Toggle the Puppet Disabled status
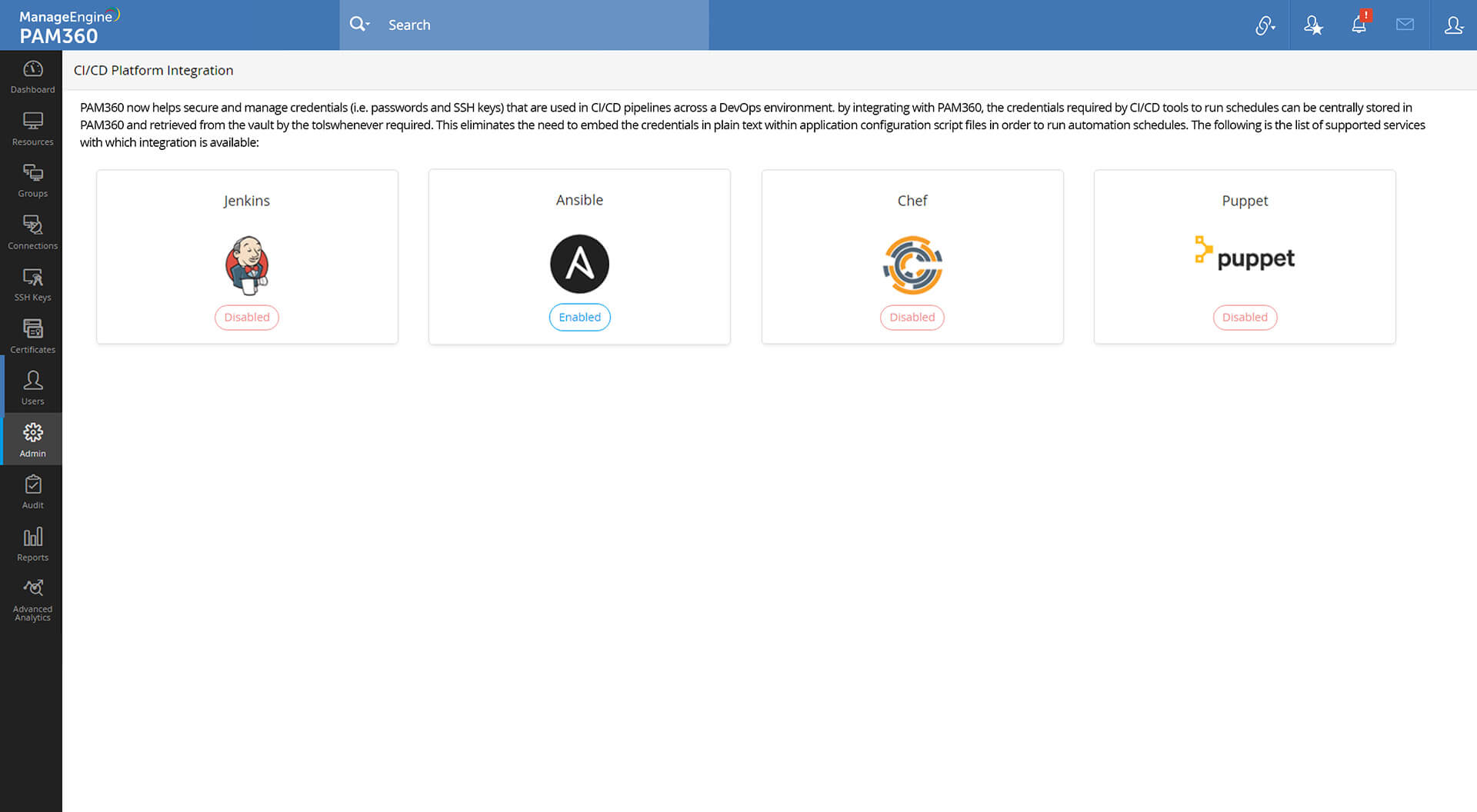Image resolution: width=1477 pixels, height=812 pixels. click(x=1245, y=318)
